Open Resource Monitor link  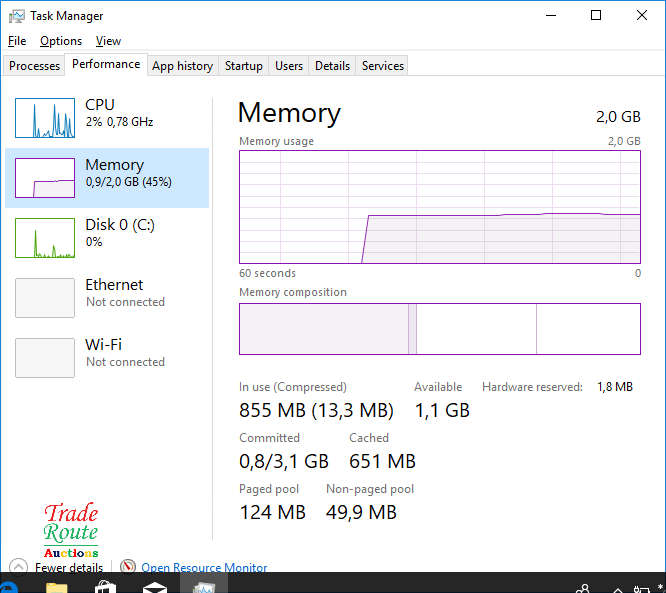[x=204, y=567]
